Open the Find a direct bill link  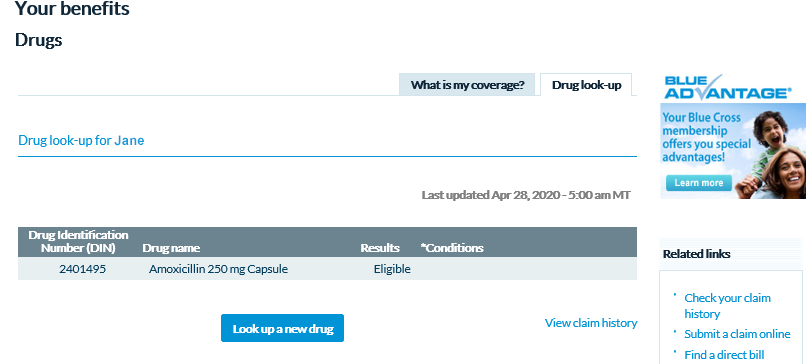[x=724, y=355]
